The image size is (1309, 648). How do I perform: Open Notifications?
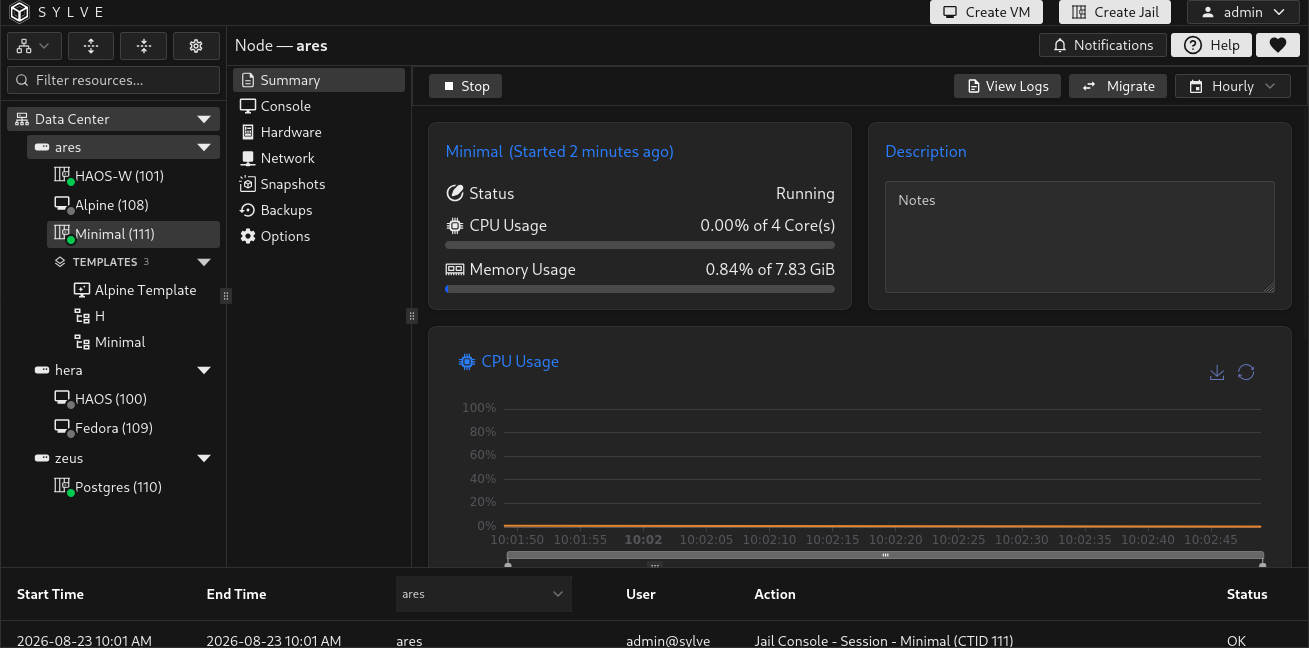pyautogui.click(x=1103, y=45)
